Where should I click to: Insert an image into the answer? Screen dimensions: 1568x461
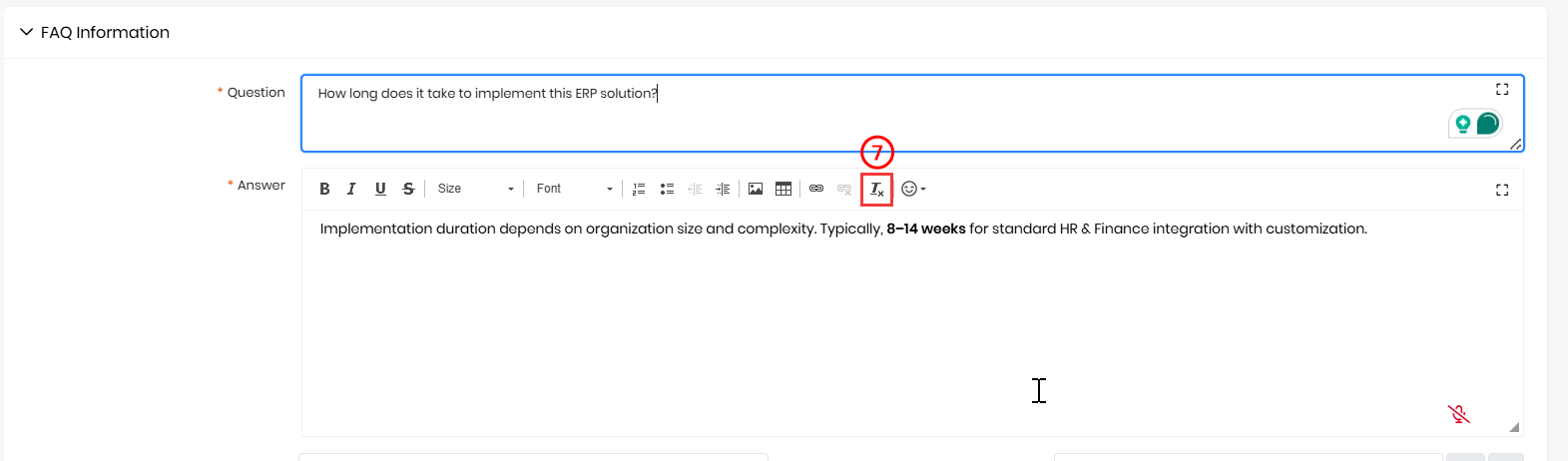(x=756, y=189)
